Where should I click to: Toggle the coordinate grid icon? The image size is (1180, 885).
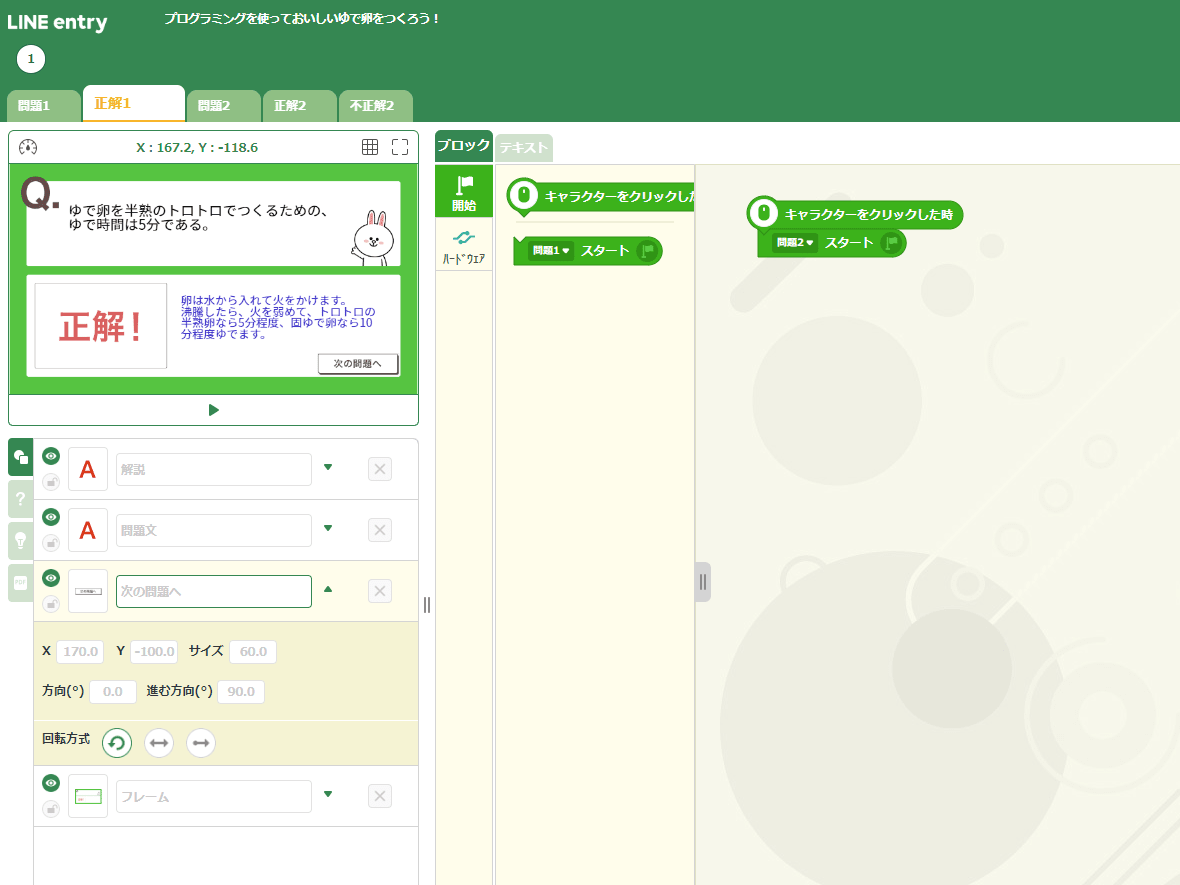(370, 147)
